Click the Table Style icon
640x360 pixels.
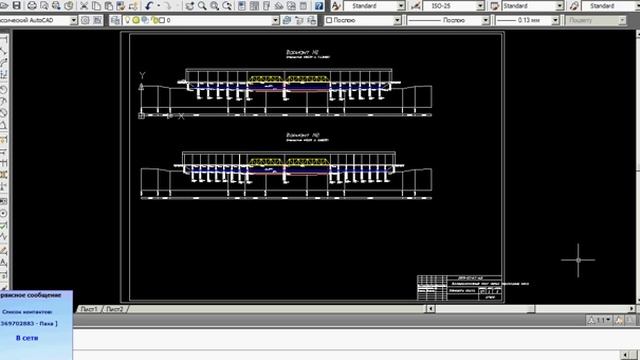click(494, 6)
